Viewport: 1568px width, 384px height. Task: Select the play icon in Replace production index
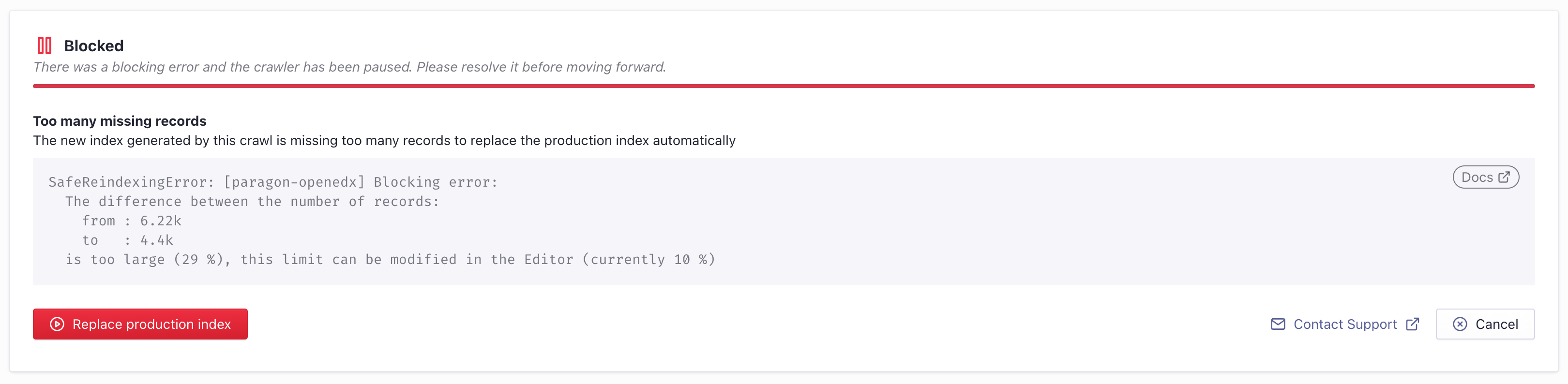coord(57,324)
